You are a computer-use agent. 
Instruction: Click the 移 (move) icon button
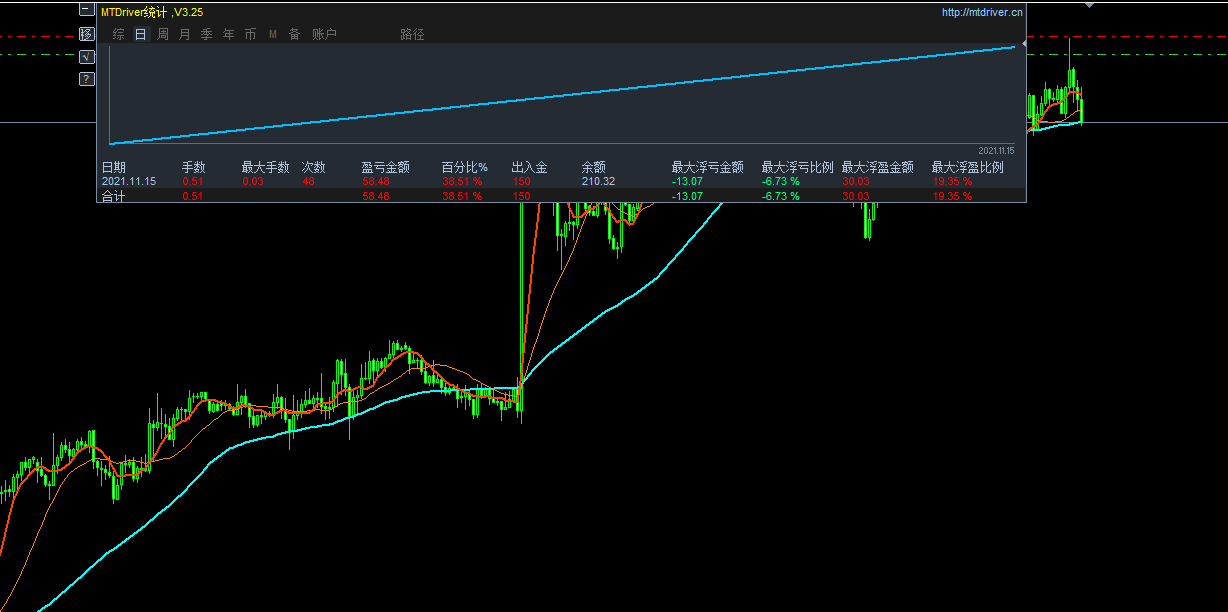(86, 34)
